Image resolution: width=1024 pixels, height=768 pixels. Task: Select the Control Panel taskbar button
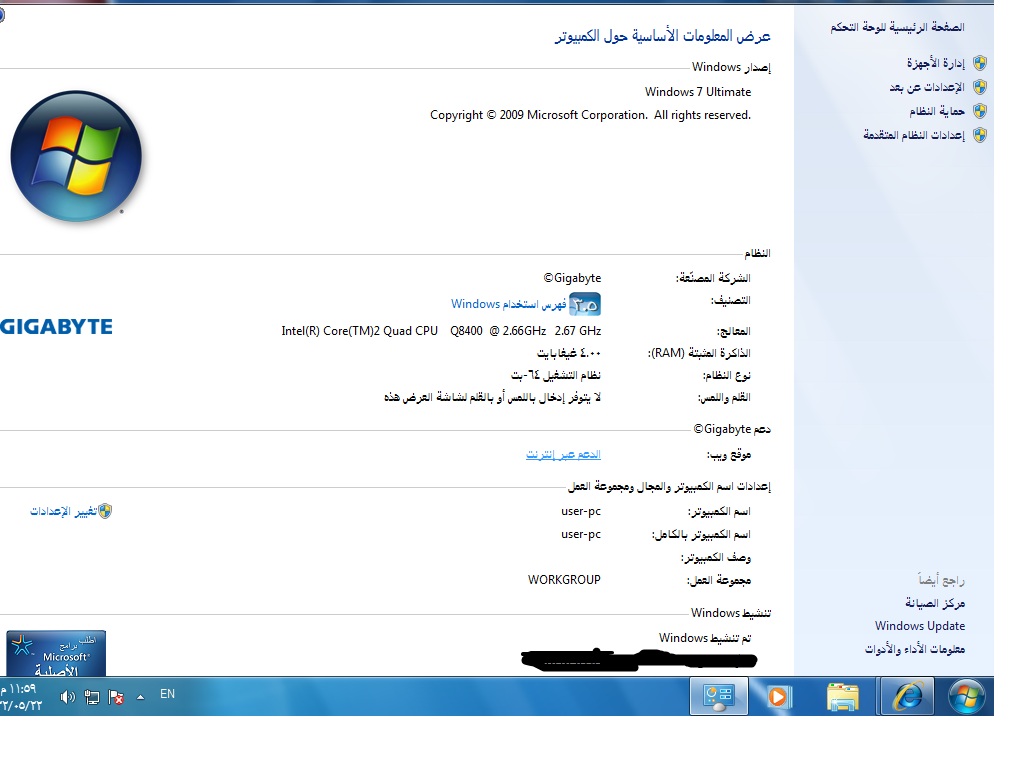coord(718,696)
